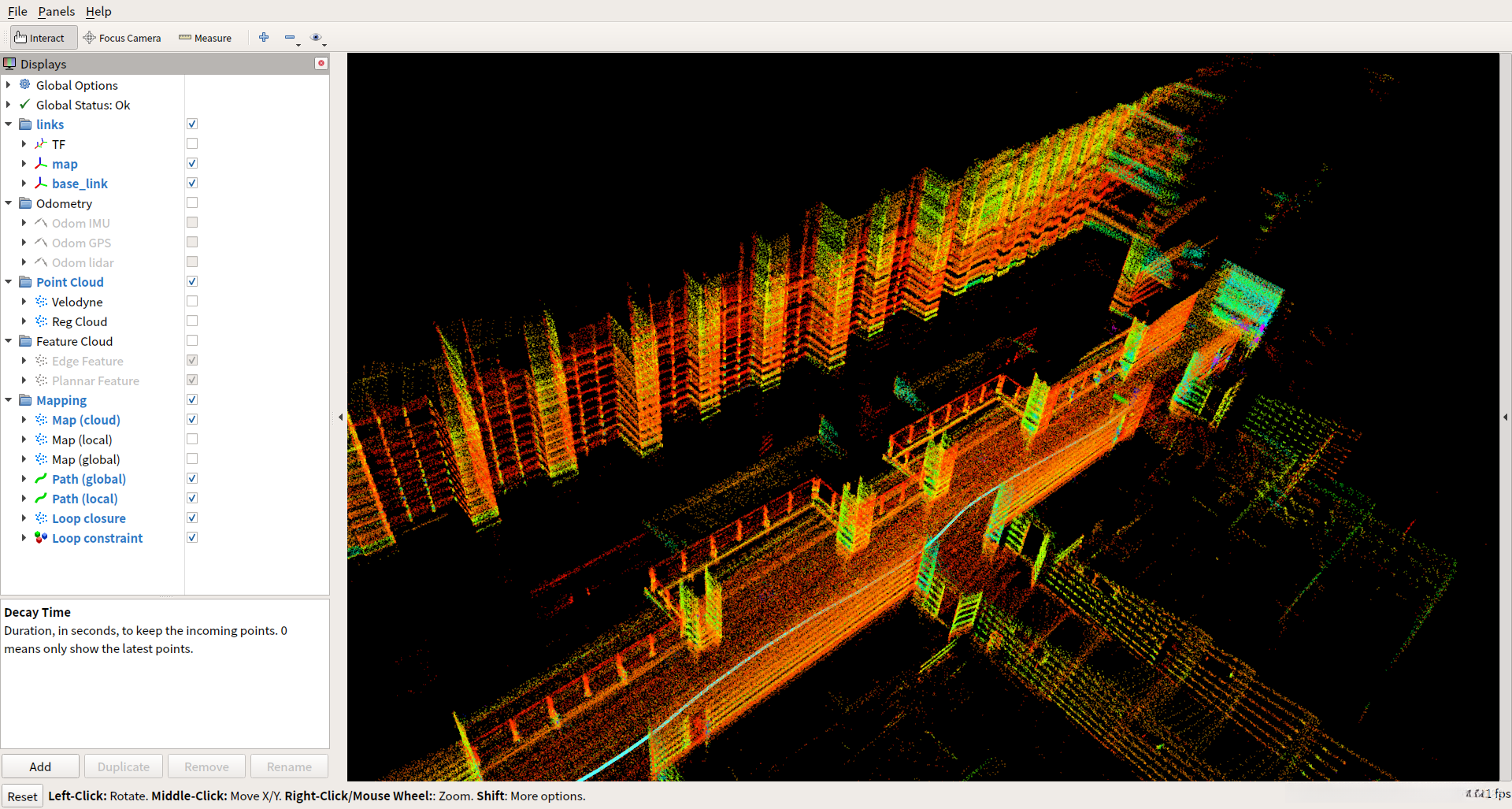Click the Rename button
The image size is (1512, 809).
(x=289, y=766)
